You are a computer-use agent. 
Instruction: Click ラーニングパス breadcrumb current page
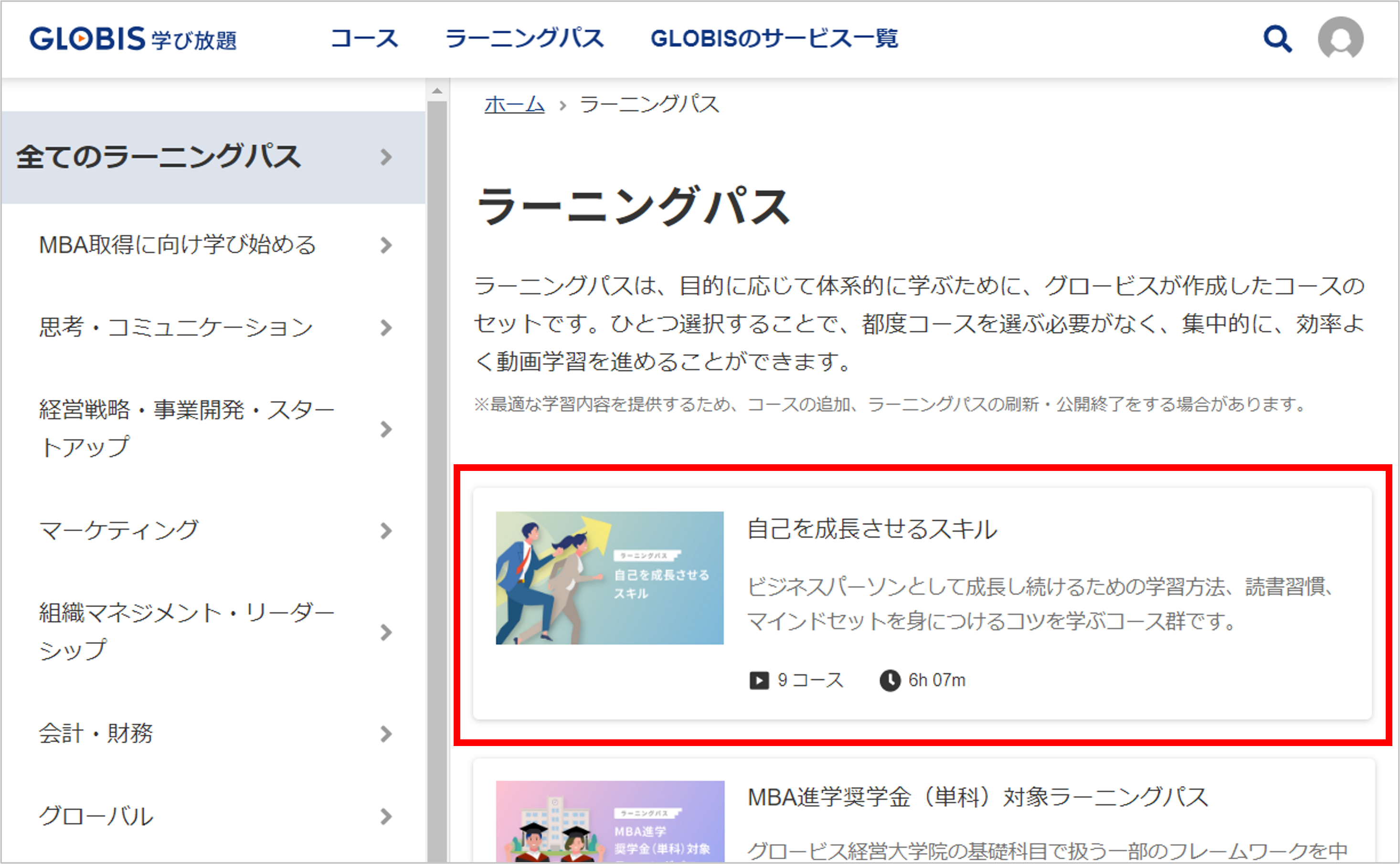pos(649,105)
